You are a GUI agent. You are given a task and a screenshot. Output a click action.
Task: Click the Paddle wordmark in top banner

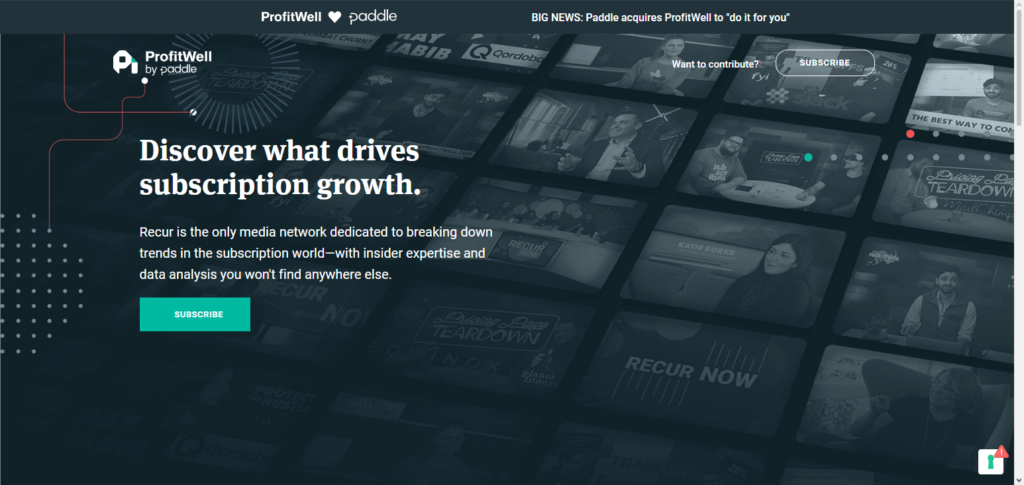coord(375,17)
